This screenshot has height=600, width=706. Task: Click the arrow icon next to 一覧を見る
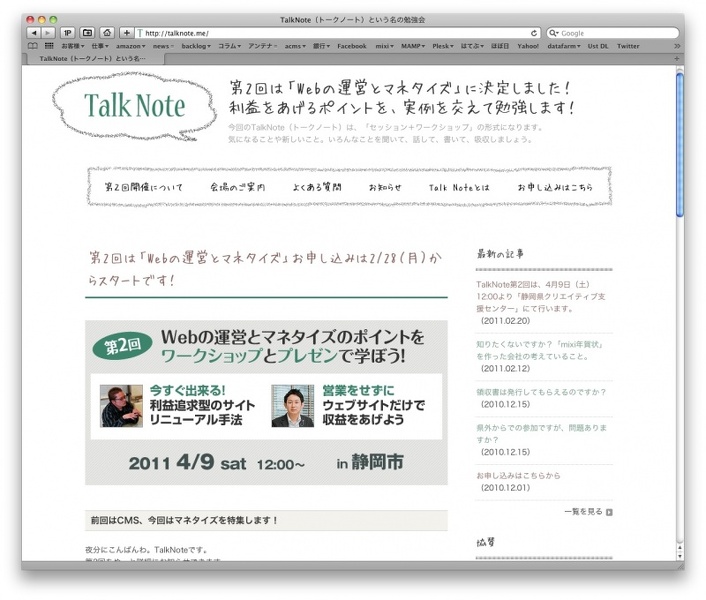click(x=609, y=512)
